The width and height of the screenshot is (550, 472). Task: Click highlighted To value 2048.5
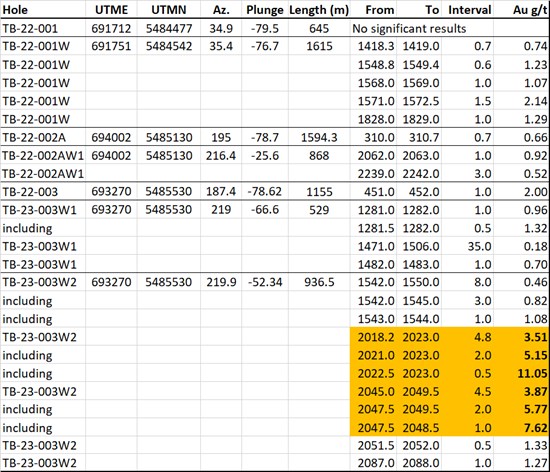coord(421,428)
